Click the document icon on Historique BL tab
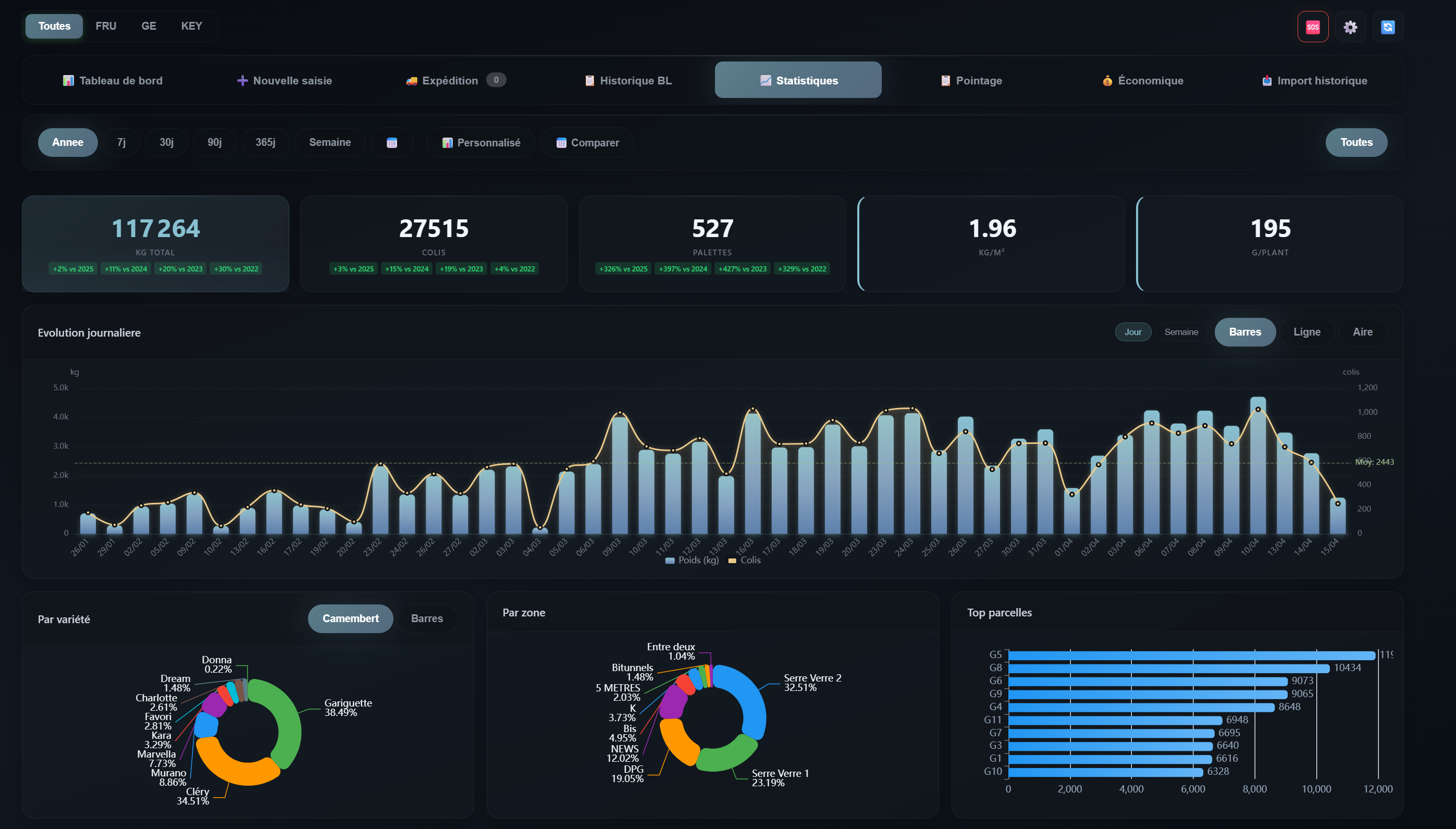The image size is (1456, 829). click(x=589, y=80)
